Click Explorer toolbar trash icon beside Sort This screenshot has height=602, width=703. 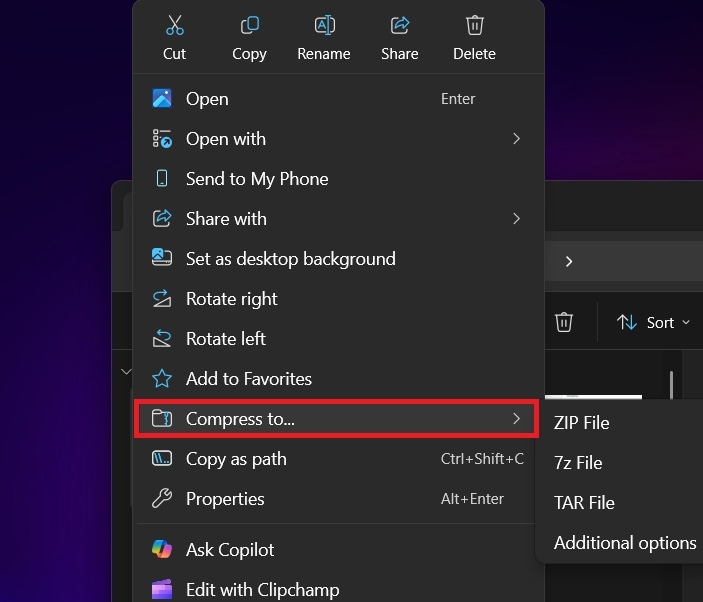[x=564, y=322]
